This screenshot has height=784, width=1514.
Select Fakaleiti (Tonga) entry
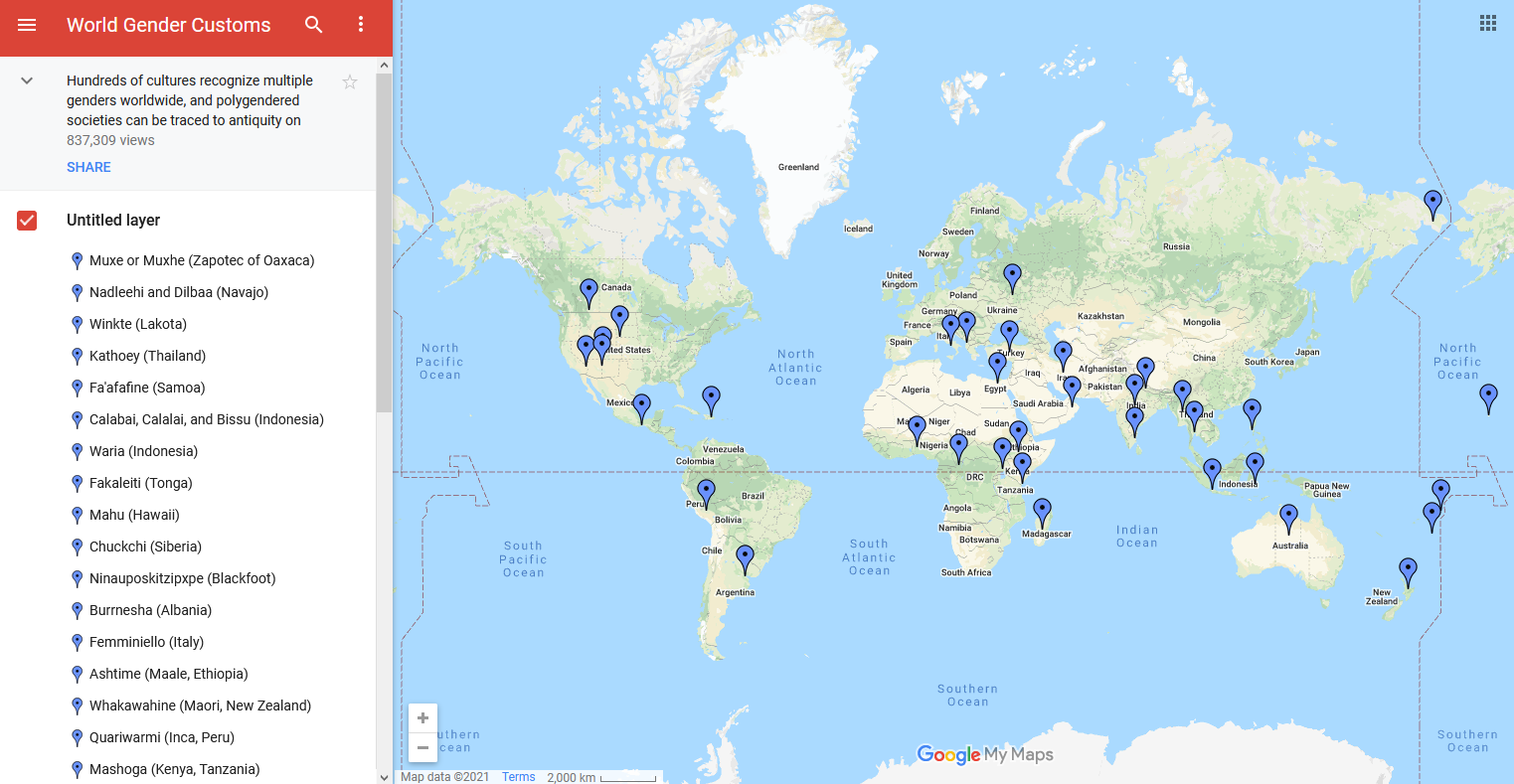(x=141, y=483)
